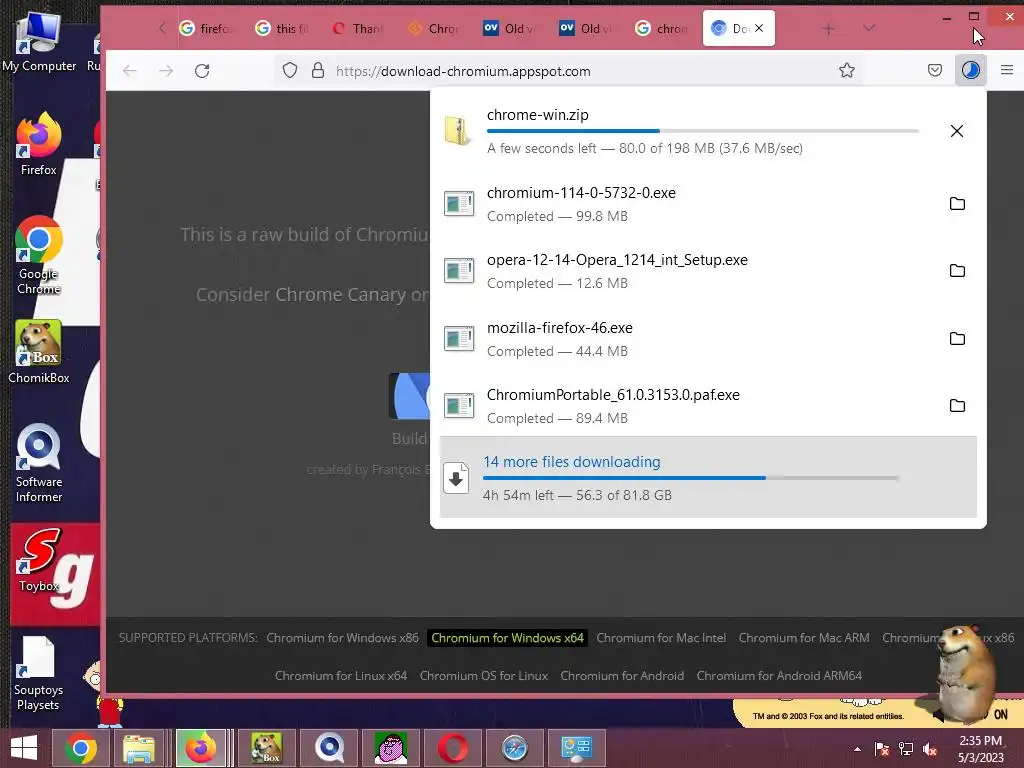Image resolution: width=1024 pixels, height=768 pixels.
Task: Click chrome-win.zip download progress bar
Action: tap(703, 131)
